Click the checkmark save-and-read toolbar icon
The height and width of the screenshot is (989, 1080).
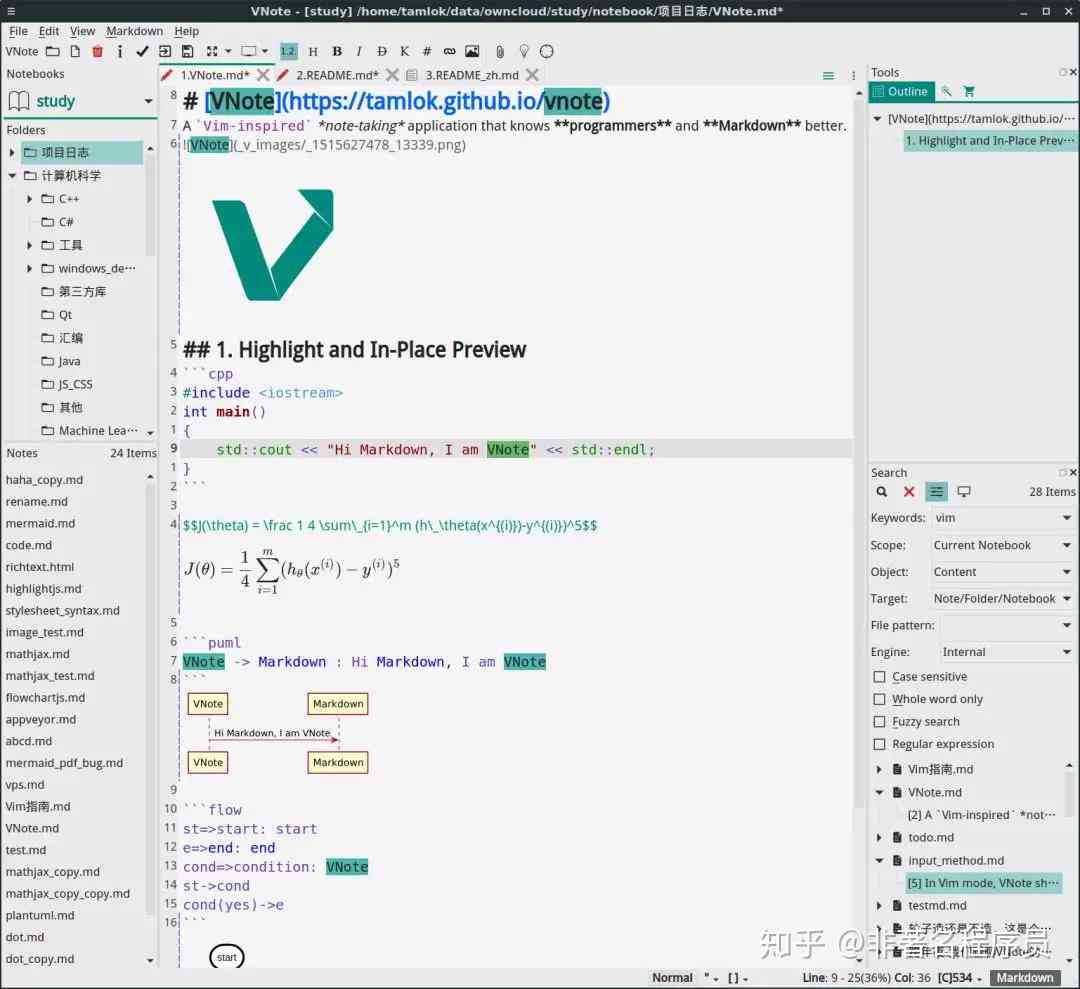coord(142,51)
